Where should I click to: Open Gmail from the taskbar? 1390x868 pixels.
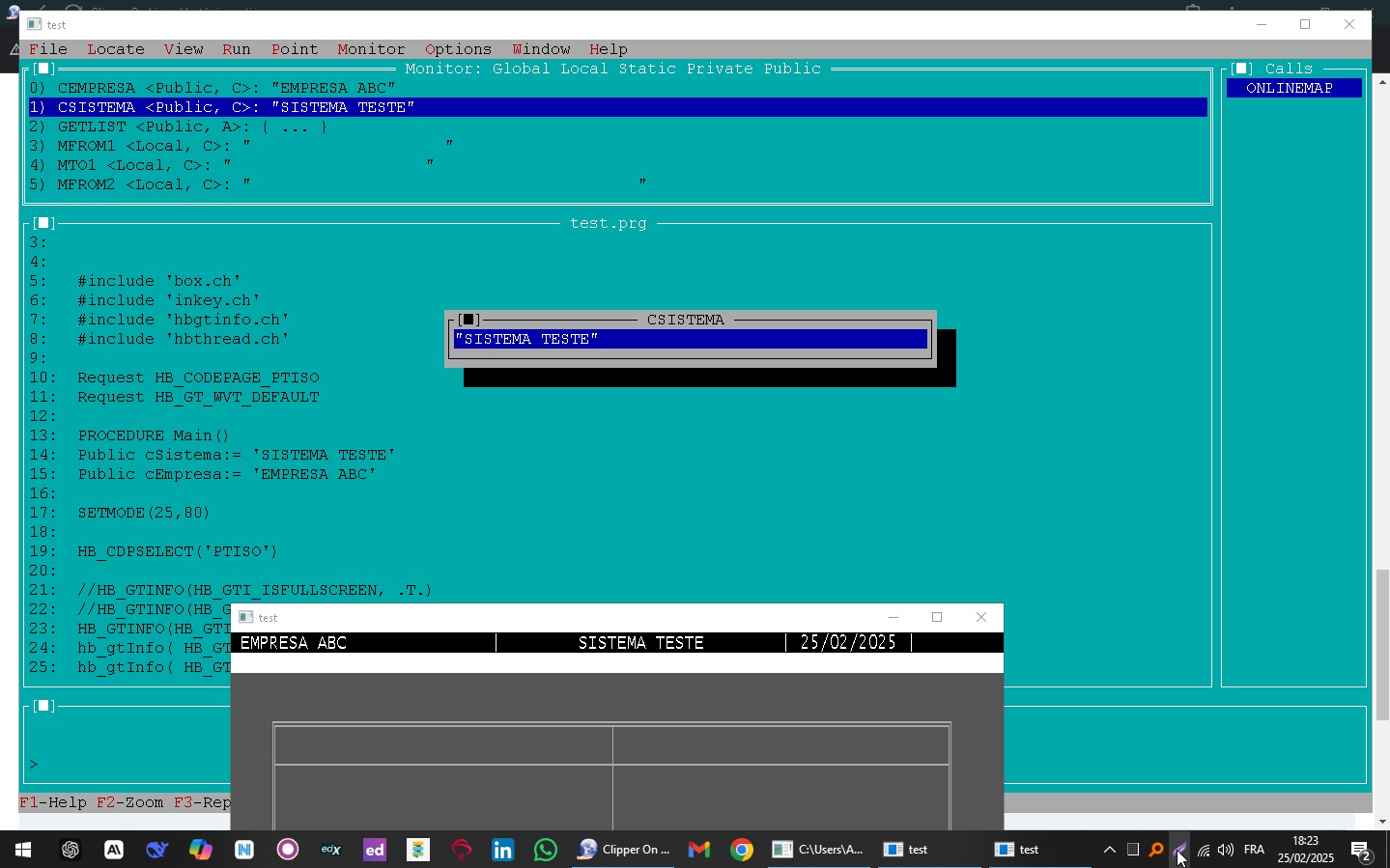tap(699, 850)
